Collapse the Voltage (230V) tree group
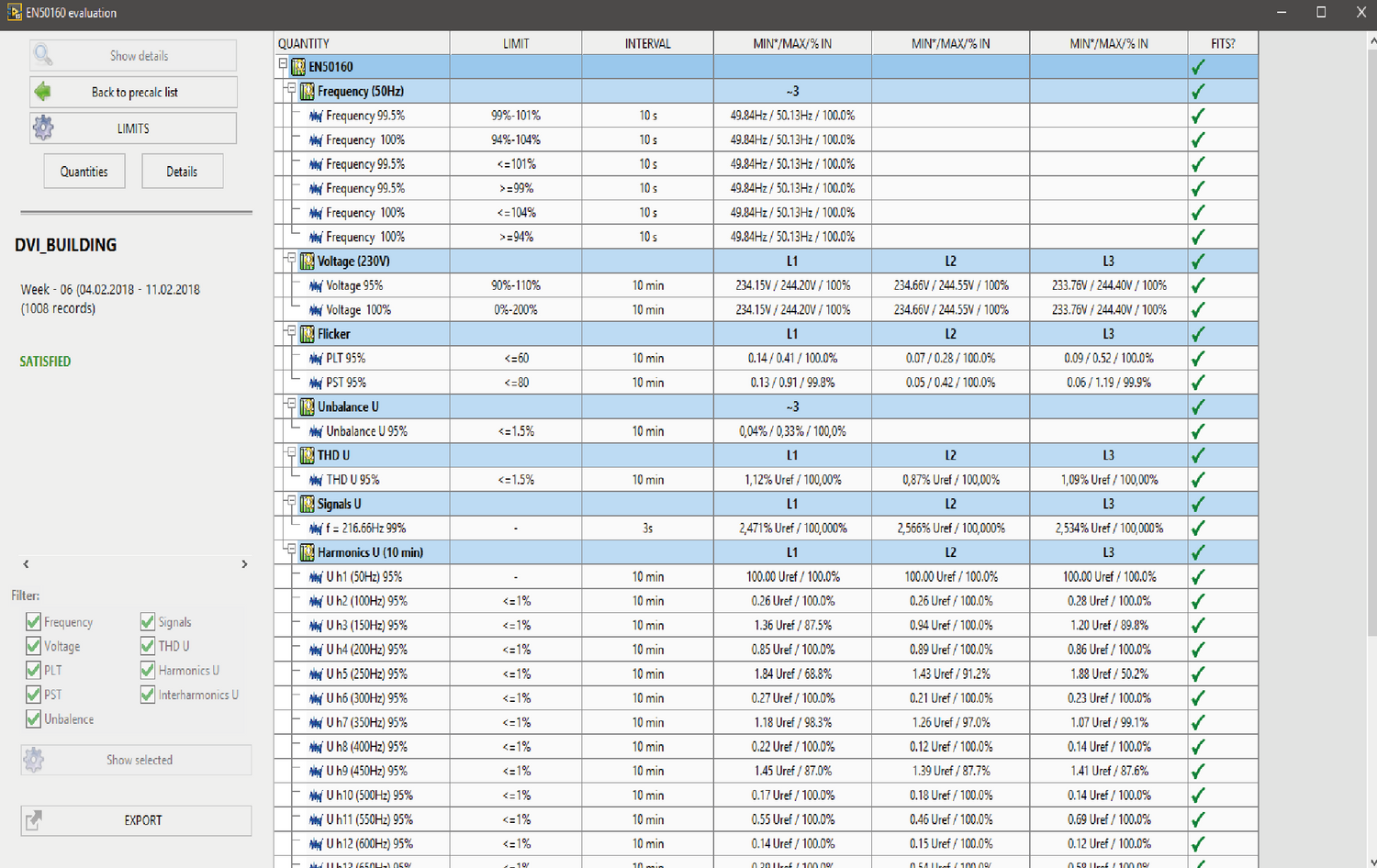The height and width of the screenshot is (868, 1377). tap(291, 260)
